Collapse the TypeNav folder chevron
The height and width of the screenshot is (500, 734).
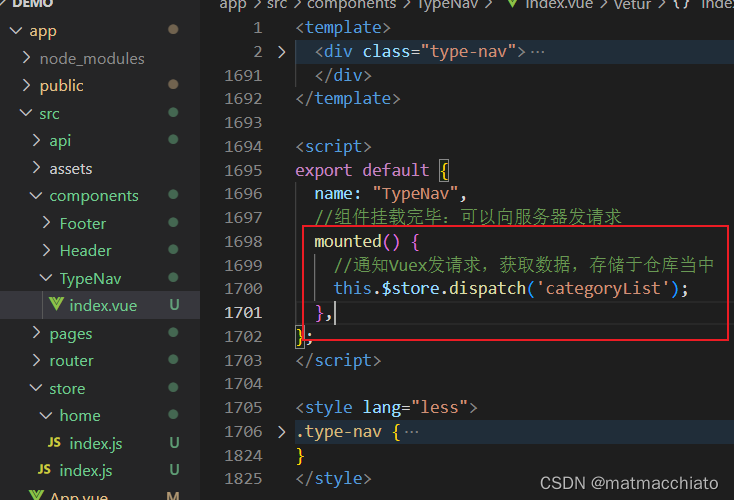point(46,278)
